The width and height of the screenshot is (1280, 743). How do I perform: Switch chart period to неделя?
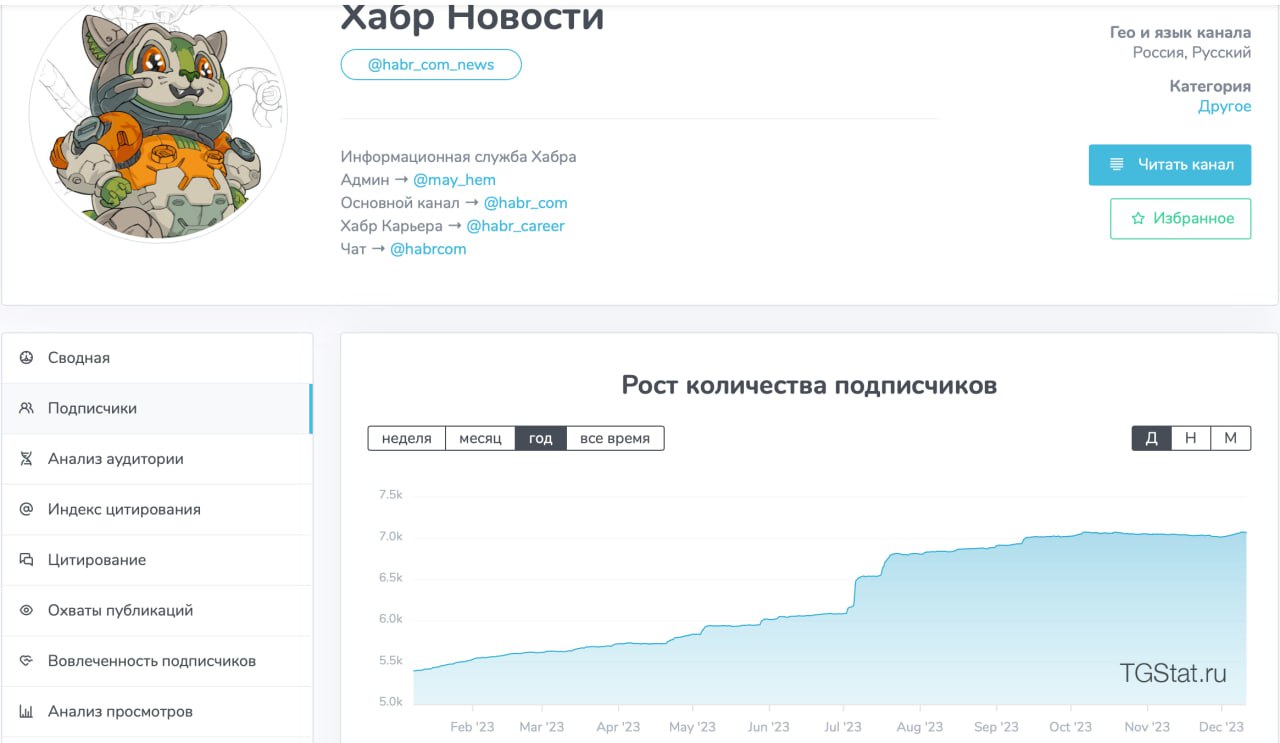[407, 438]
